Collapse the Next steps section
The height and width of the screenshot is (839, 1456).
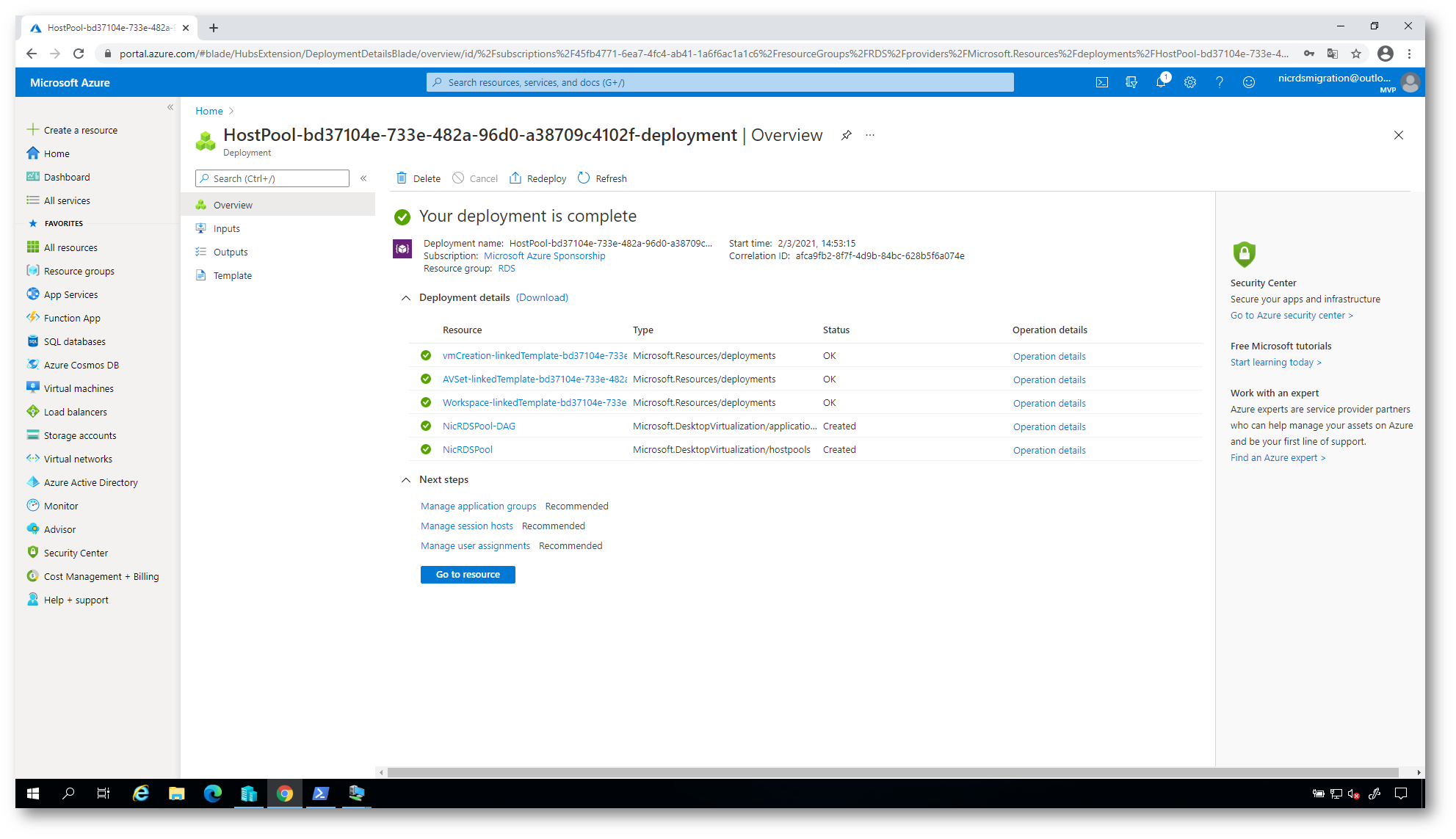tap(406, 480)
